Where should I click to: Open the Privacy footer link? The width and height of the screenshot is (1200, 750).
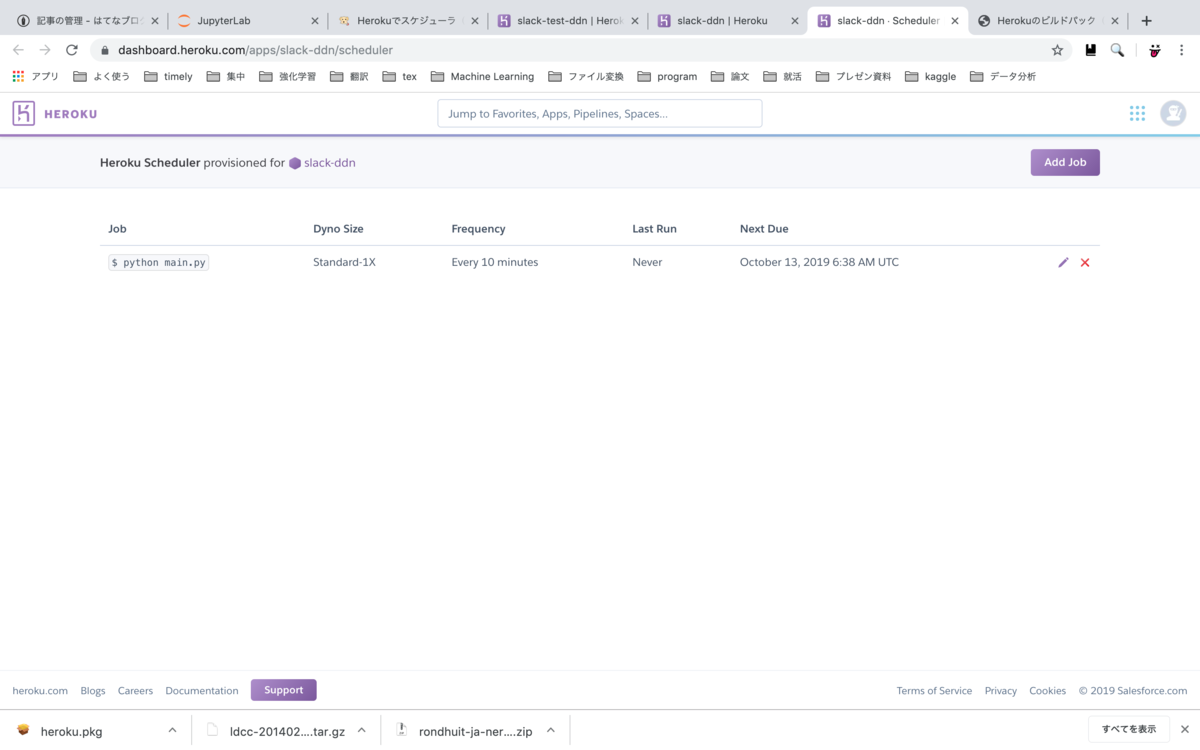pos(1001,691)
